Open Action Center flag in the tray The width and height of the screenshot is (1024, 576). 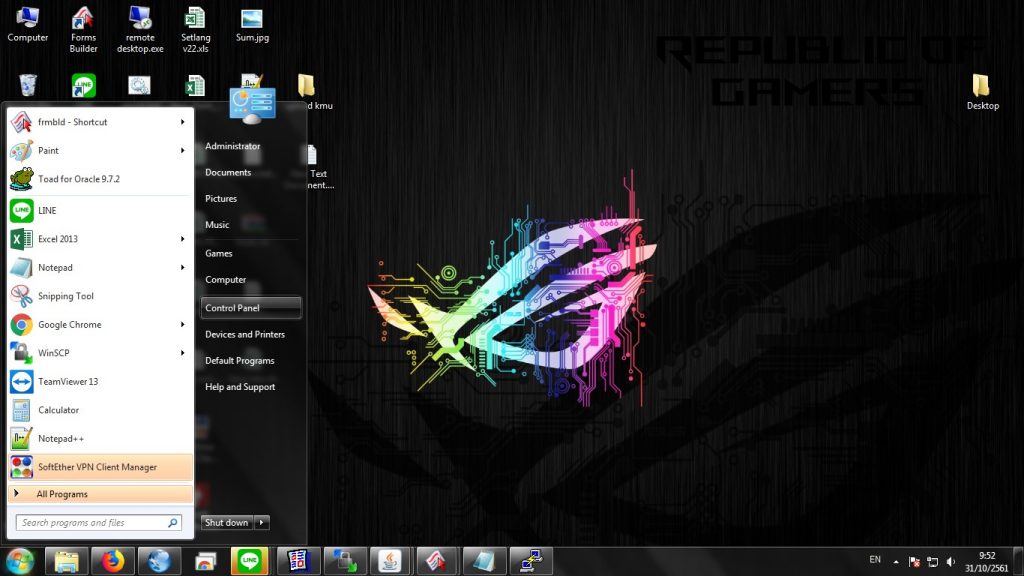914,562
